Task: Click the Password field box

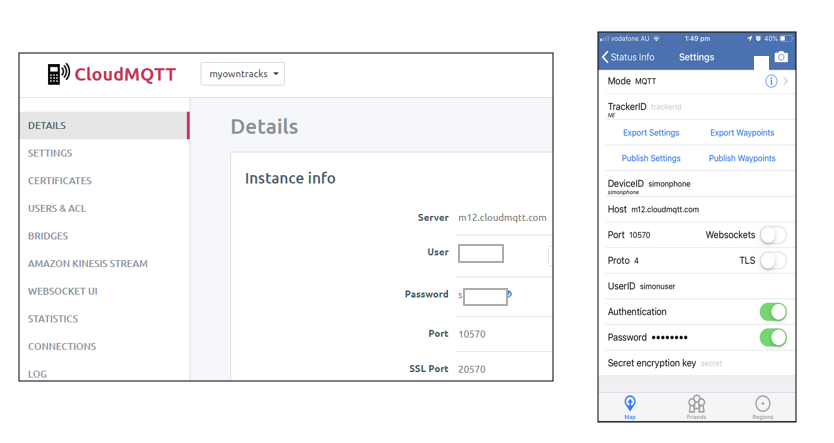Action: click(485, 297)
